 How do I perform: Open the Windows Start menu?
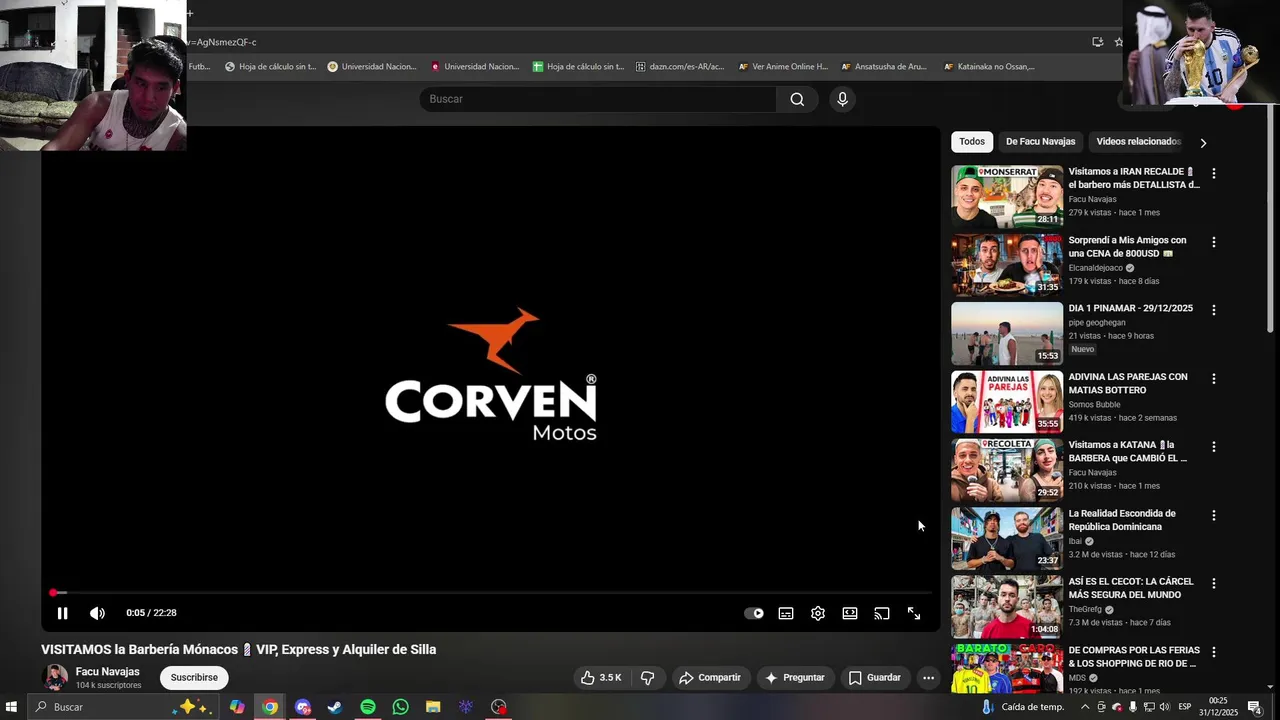pos(12,707)
